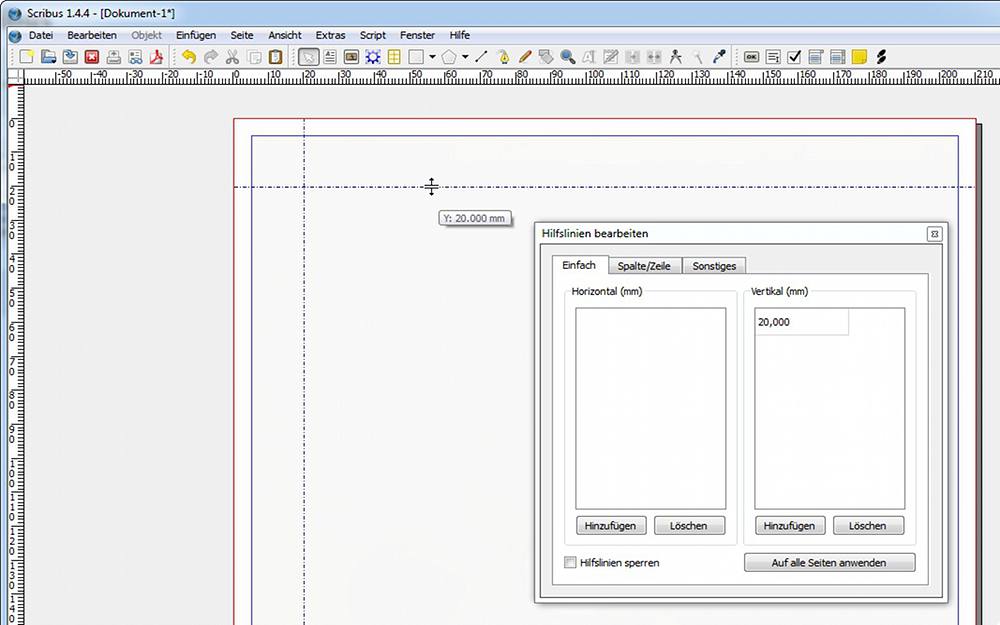Switch to the Einfach tab
The height and width of the screenshot is (625, 1000).
(x=579, y=265)
